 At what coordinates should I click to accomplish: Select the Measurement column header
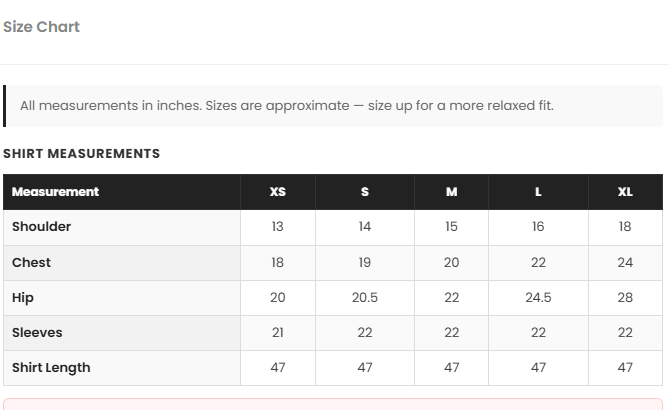(x=55, y=192)
